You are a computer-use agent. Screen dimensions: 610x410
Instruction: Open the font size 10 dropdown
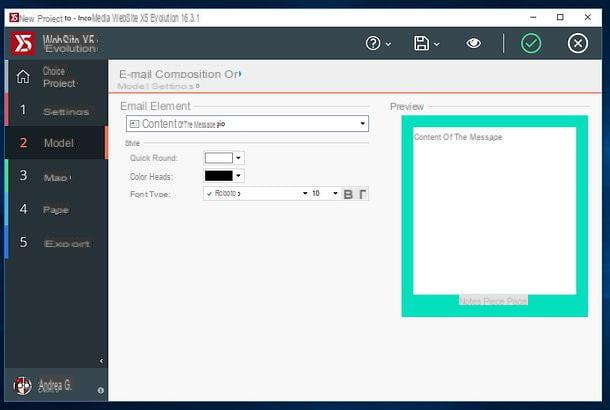[325, 193]
